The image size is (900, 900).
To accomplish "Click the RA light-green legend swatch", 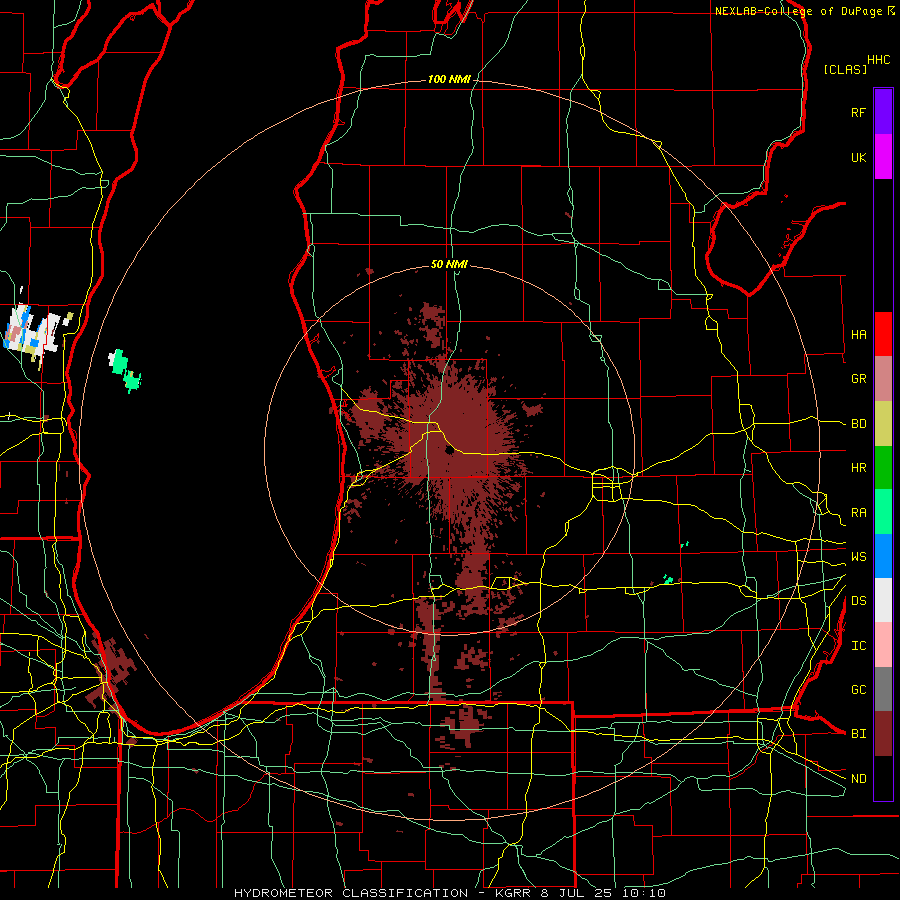I will 883,512.
